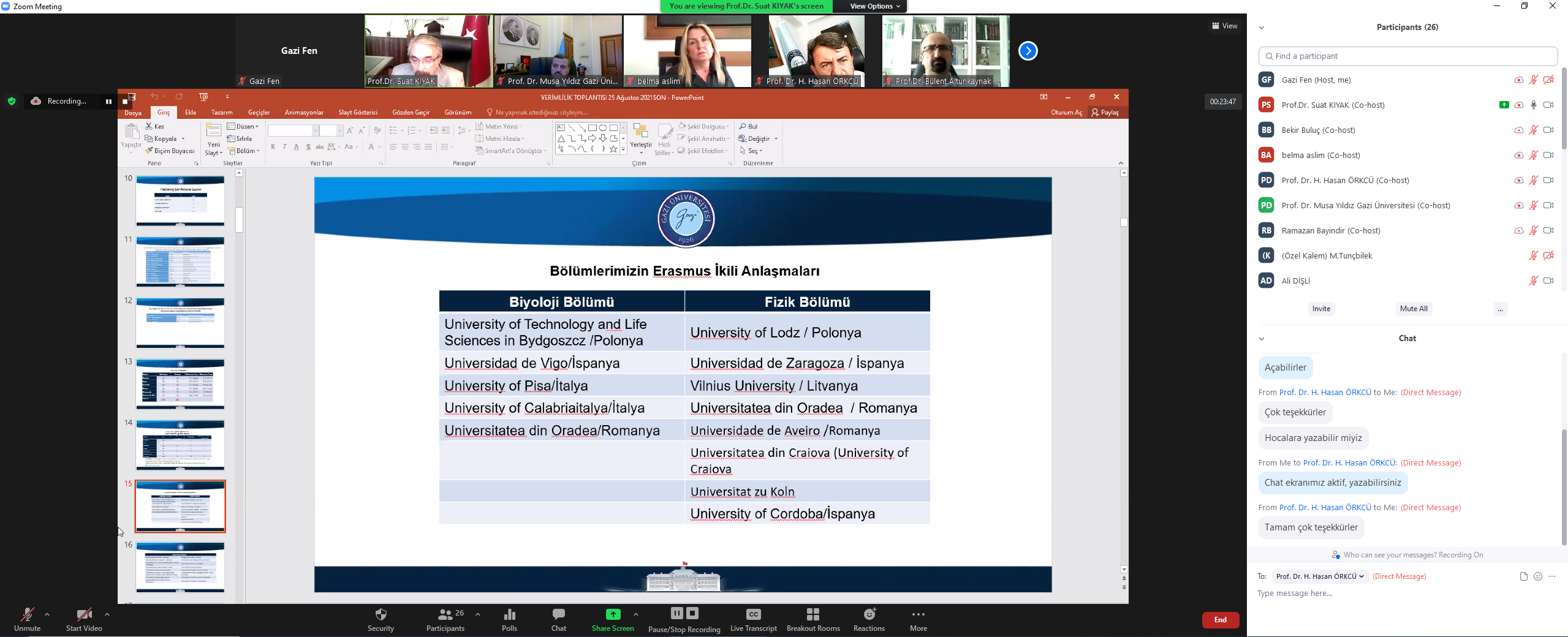The width and height of the screenshot is (1568, 637).
Task: Open the More options ellipsis
Action: 918,614
